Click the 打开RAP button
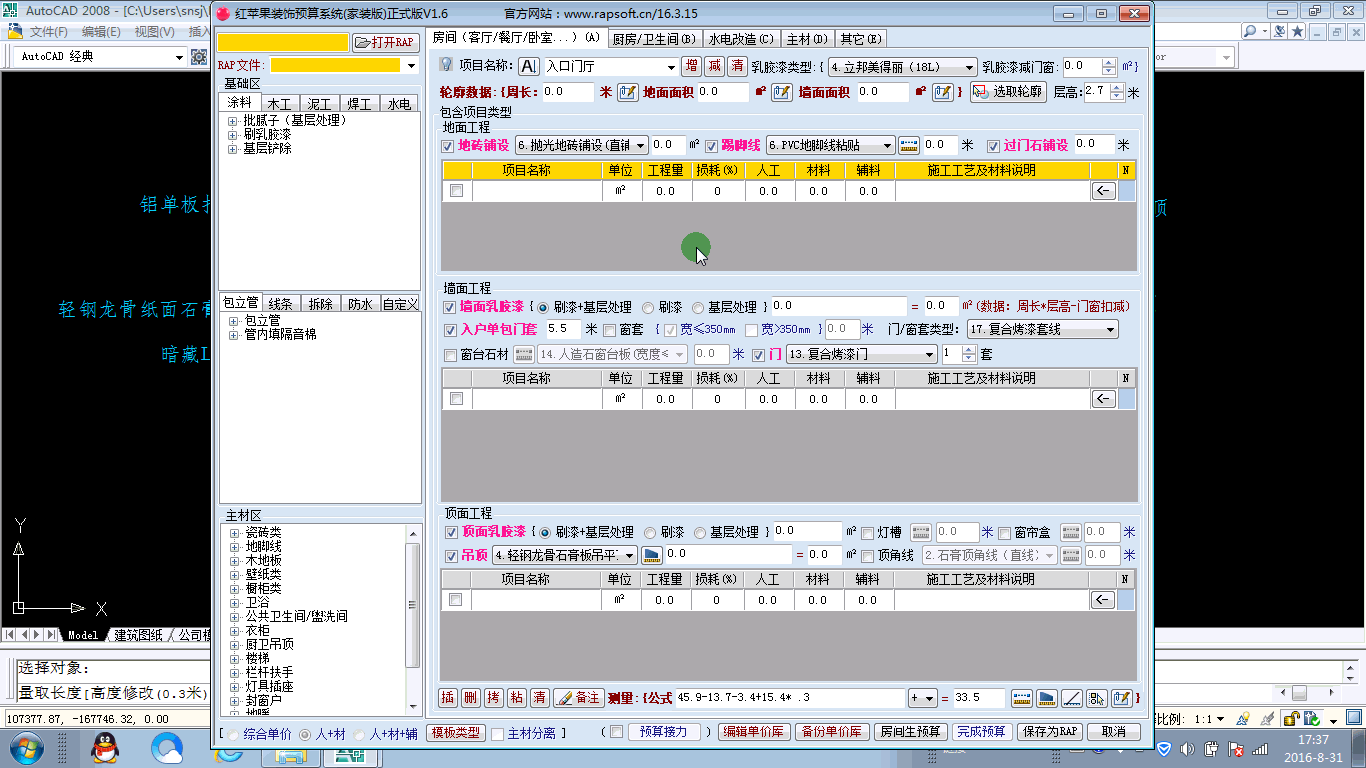Viewport: 1366px width, 768px height. 386,42
